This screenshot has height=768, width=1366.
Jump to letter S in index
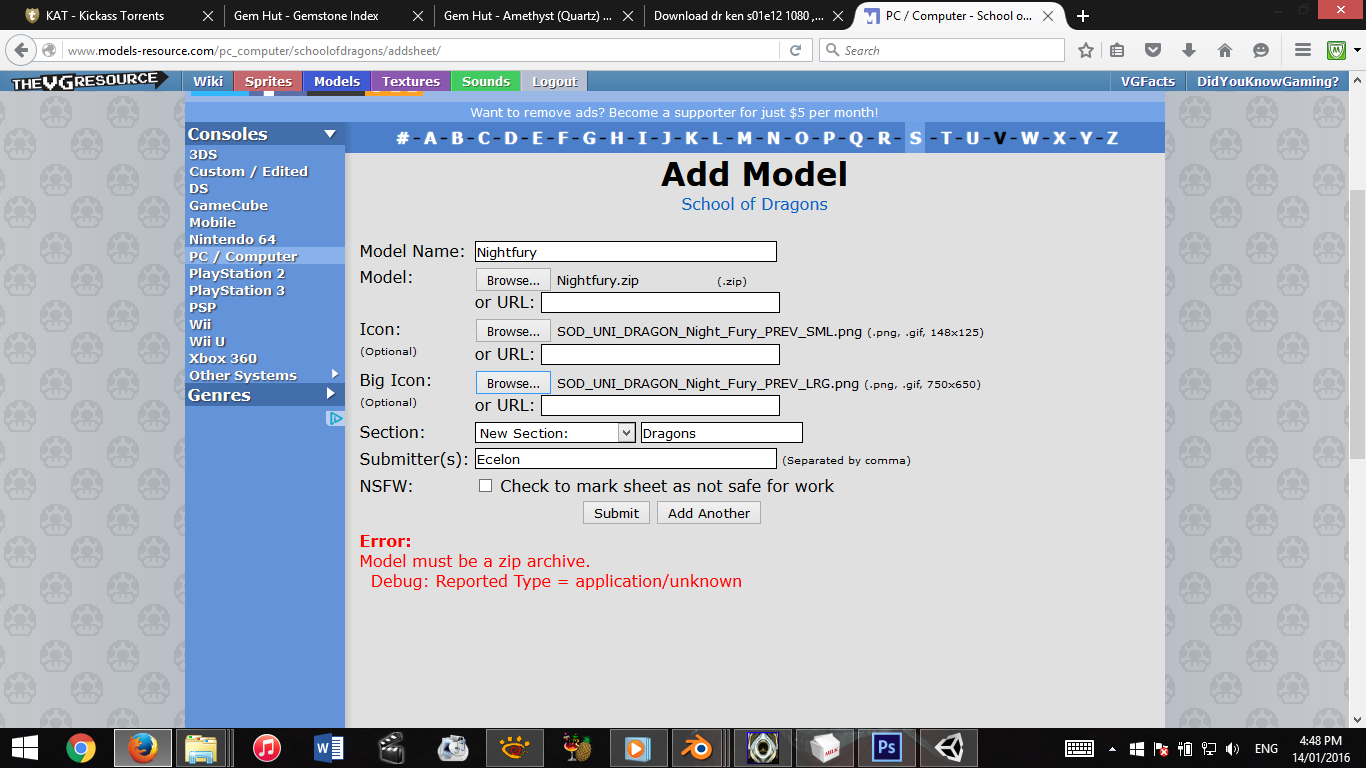click(x=915, y=138)
